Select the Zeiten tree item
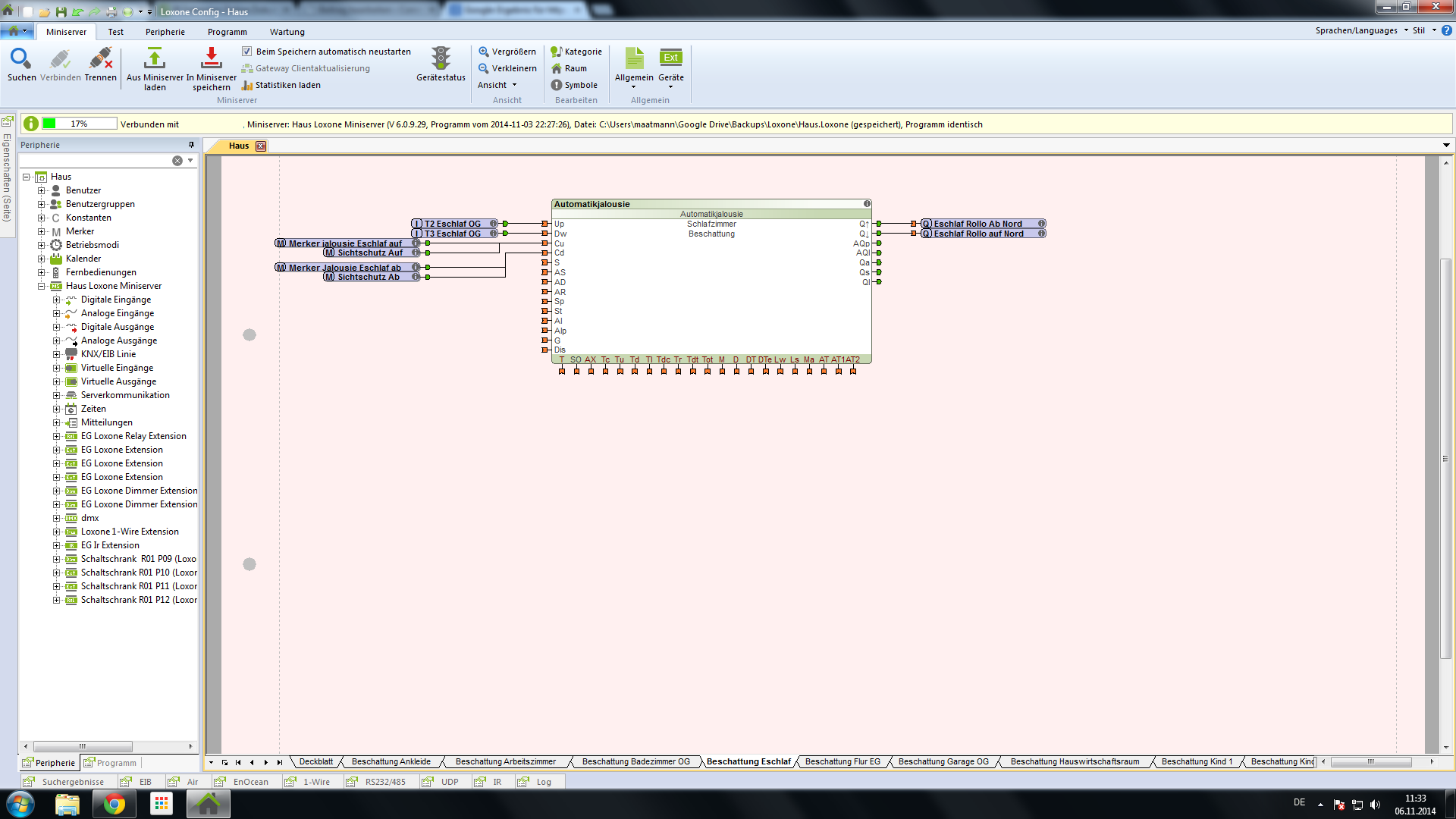 93,409
